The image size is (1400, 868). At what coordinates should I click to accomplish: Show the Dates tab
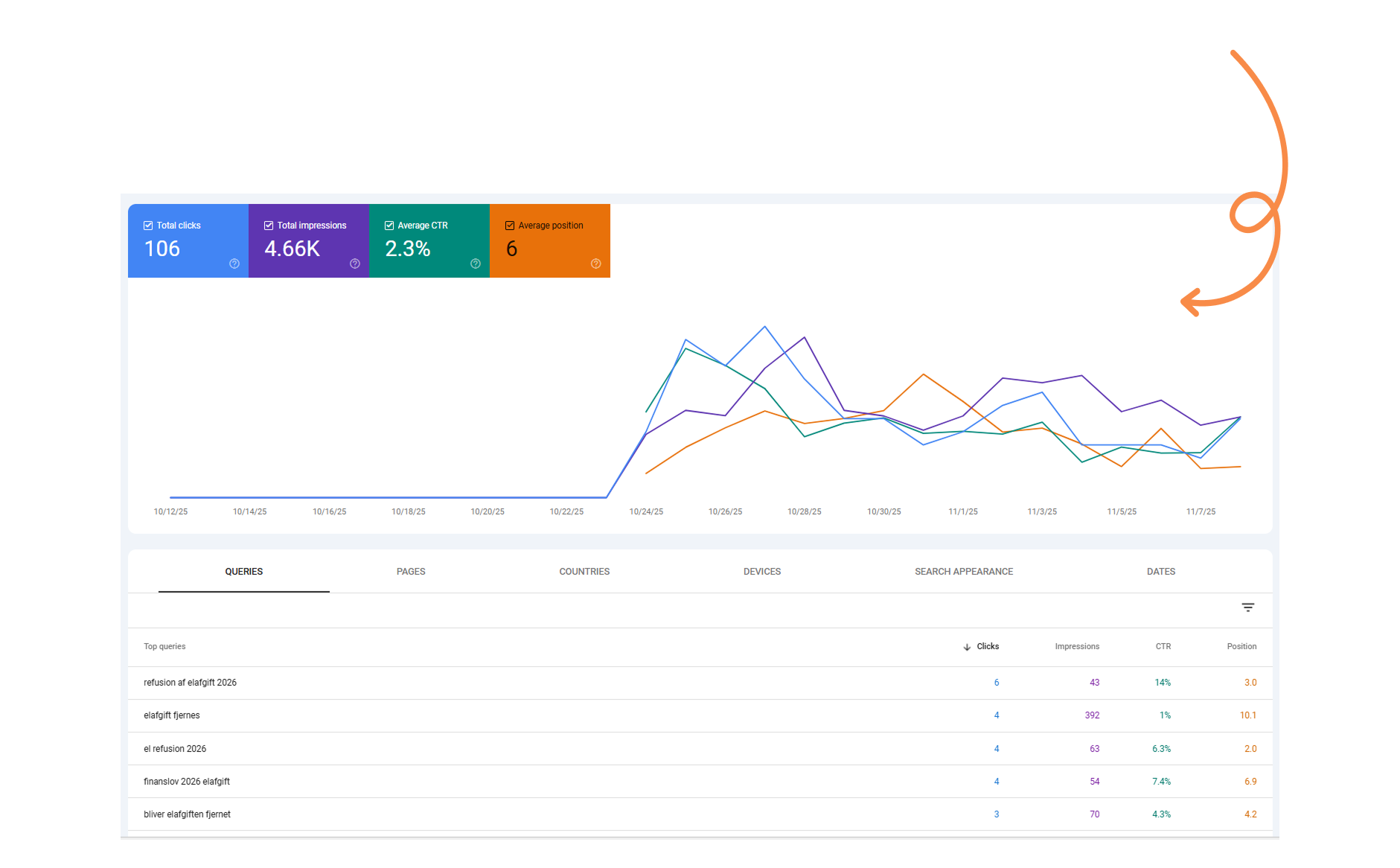point(1160,572)
